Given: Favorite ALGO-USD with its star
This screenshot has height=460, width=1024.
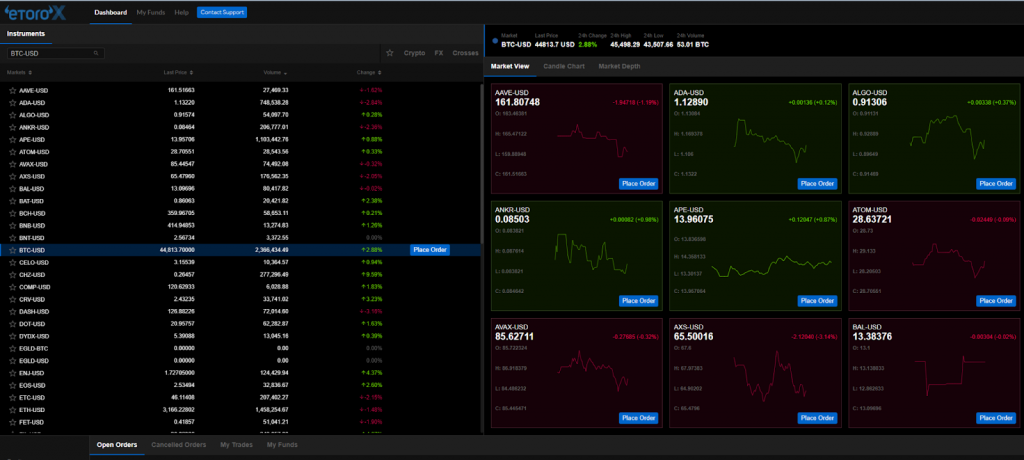Looking at the screenshot, I should click(x=12, y=115).
